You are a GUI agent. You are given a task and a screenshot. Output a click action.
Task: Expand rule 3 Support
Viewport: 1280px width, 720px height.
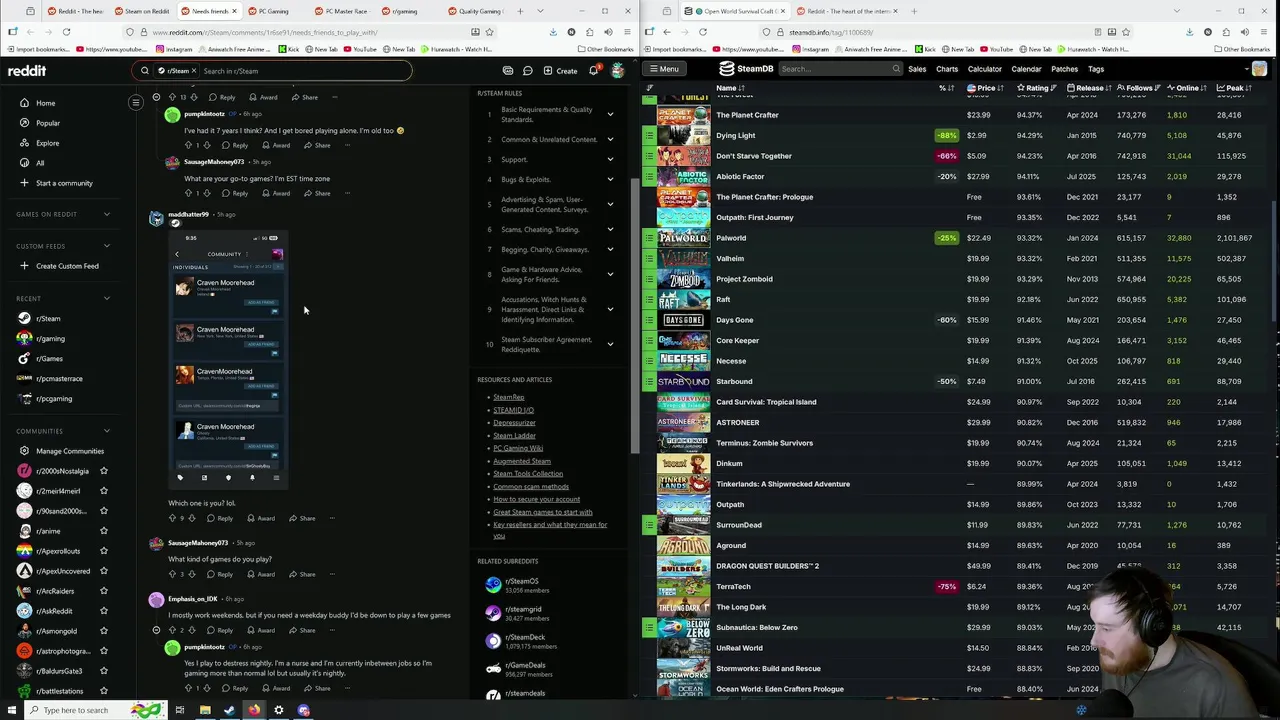(x=610, y=159)
